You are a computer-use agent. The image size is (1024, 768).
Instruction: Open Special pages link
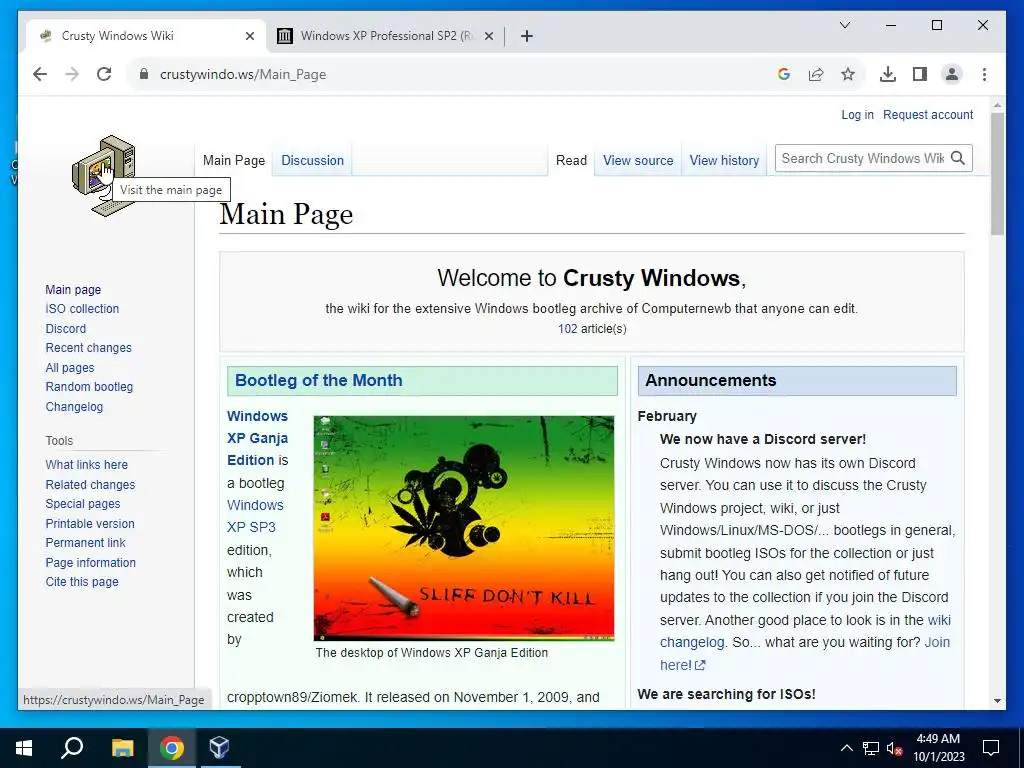[x=83, y=504]
